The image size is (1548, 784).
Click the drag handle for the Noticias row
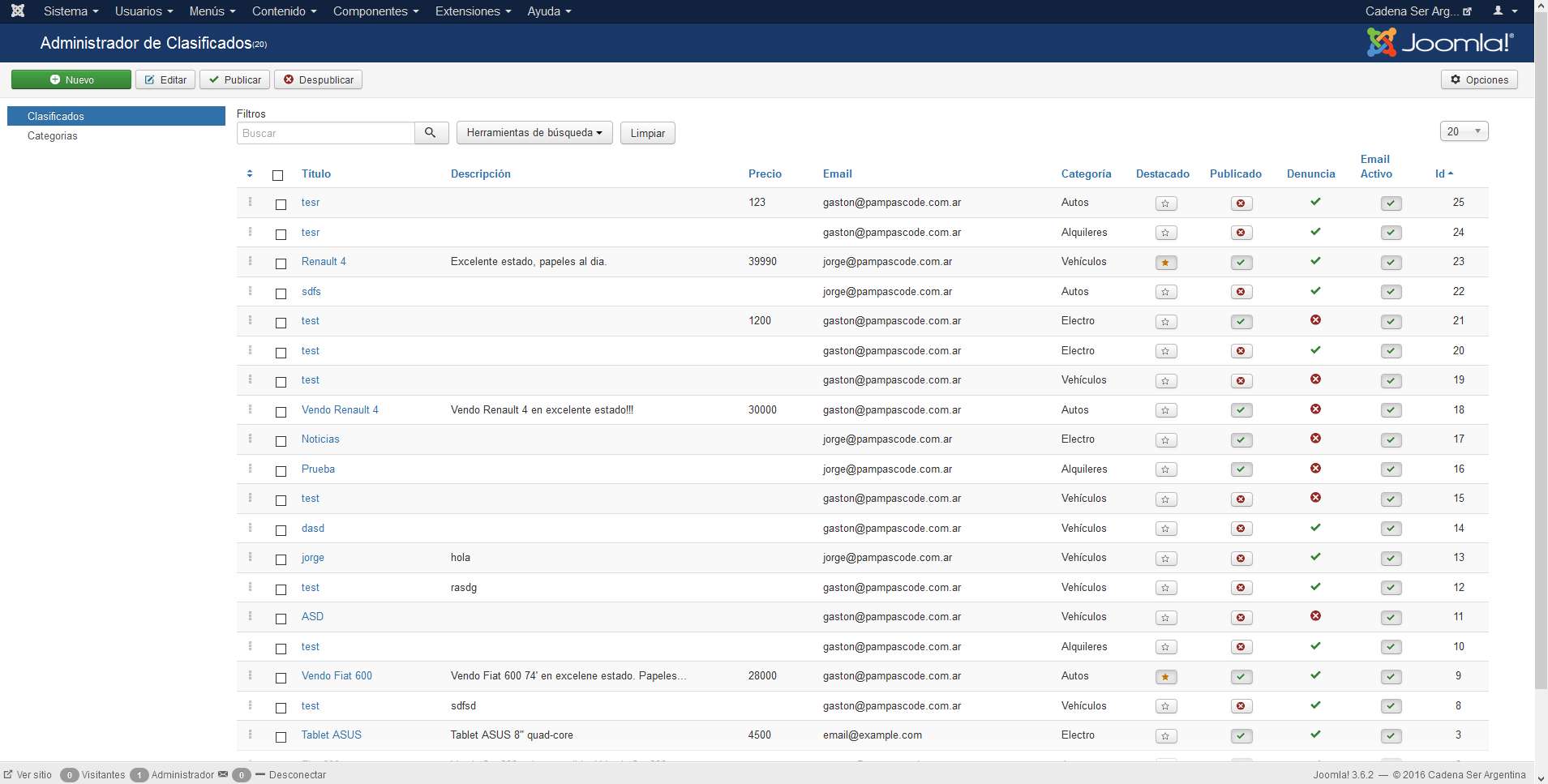pyautogui.click(x=250, y=439)
